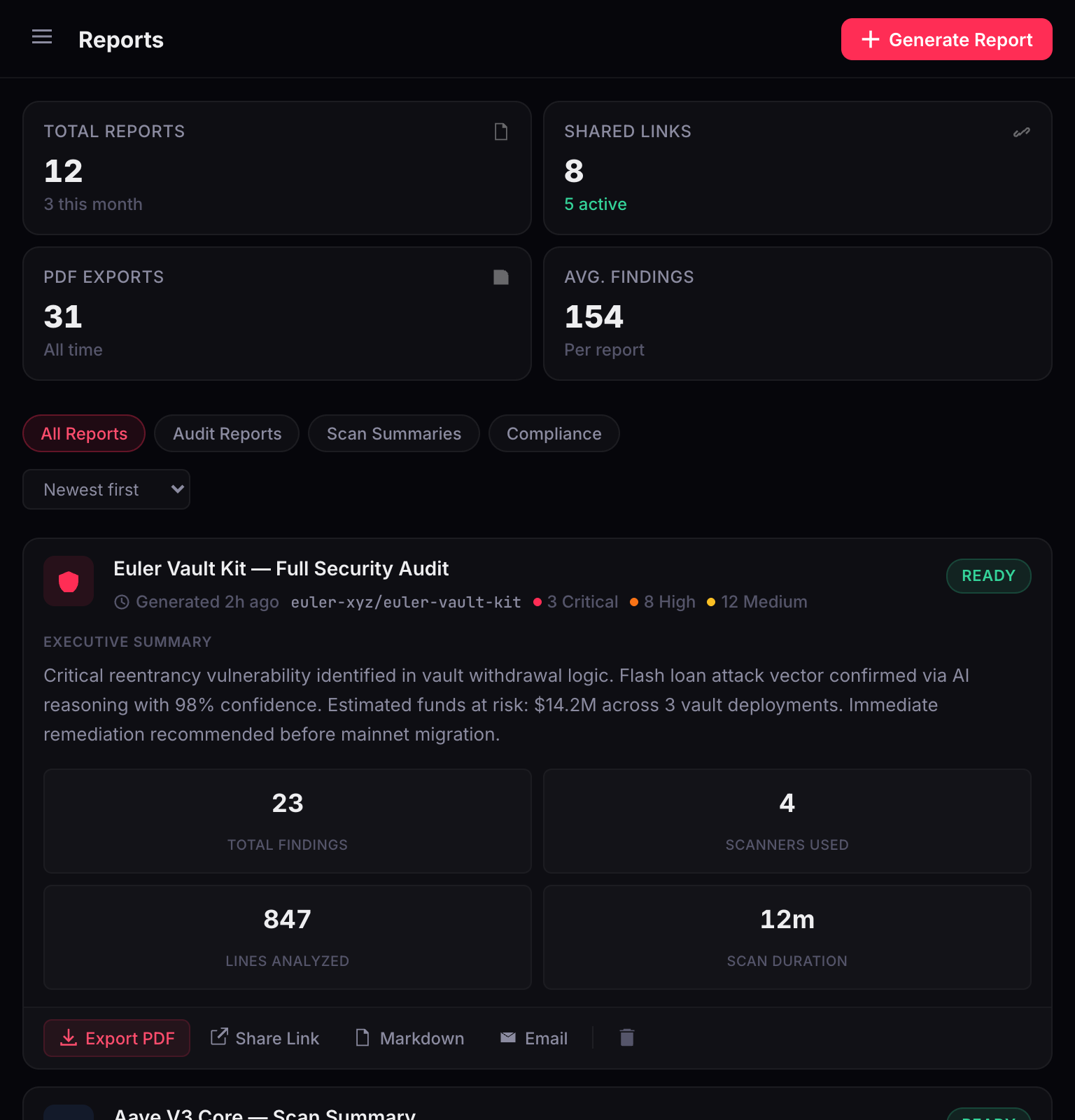Viewport: 1075px width, 1120px height.
Task: Click the red Critical severity dot
Action: 537,602
